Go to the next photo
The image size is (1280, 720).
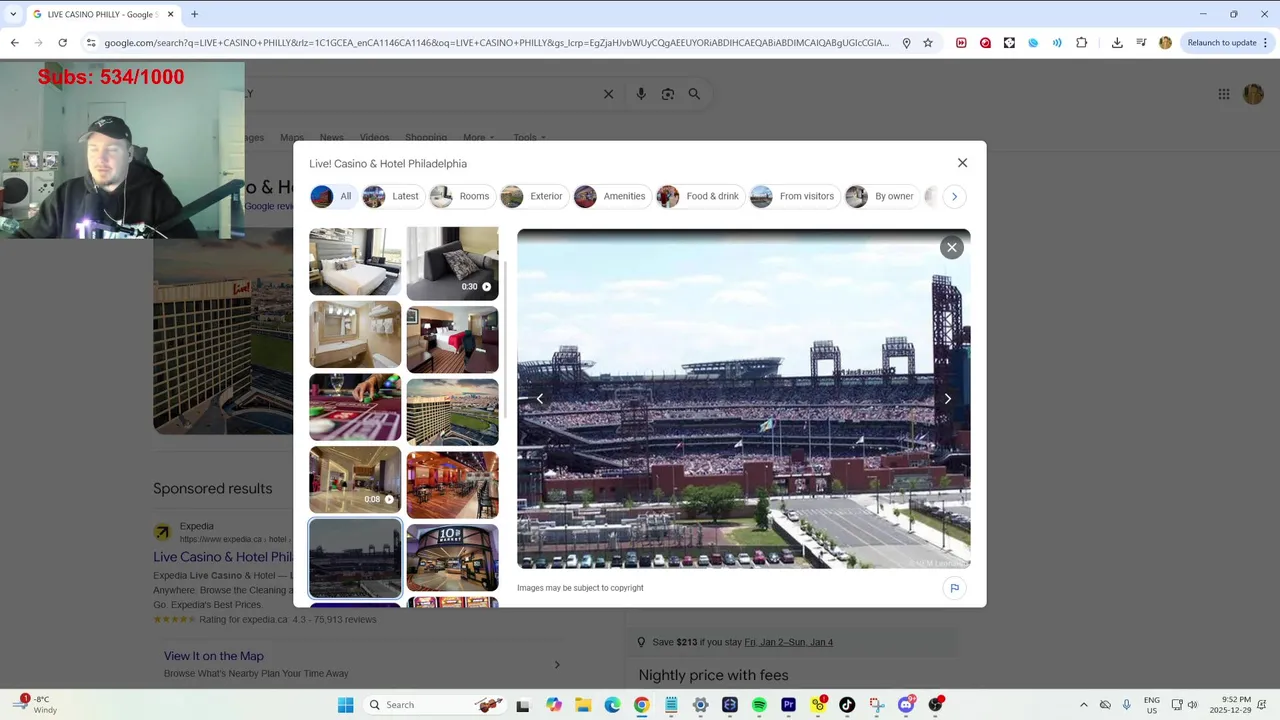tap(948, 399)
